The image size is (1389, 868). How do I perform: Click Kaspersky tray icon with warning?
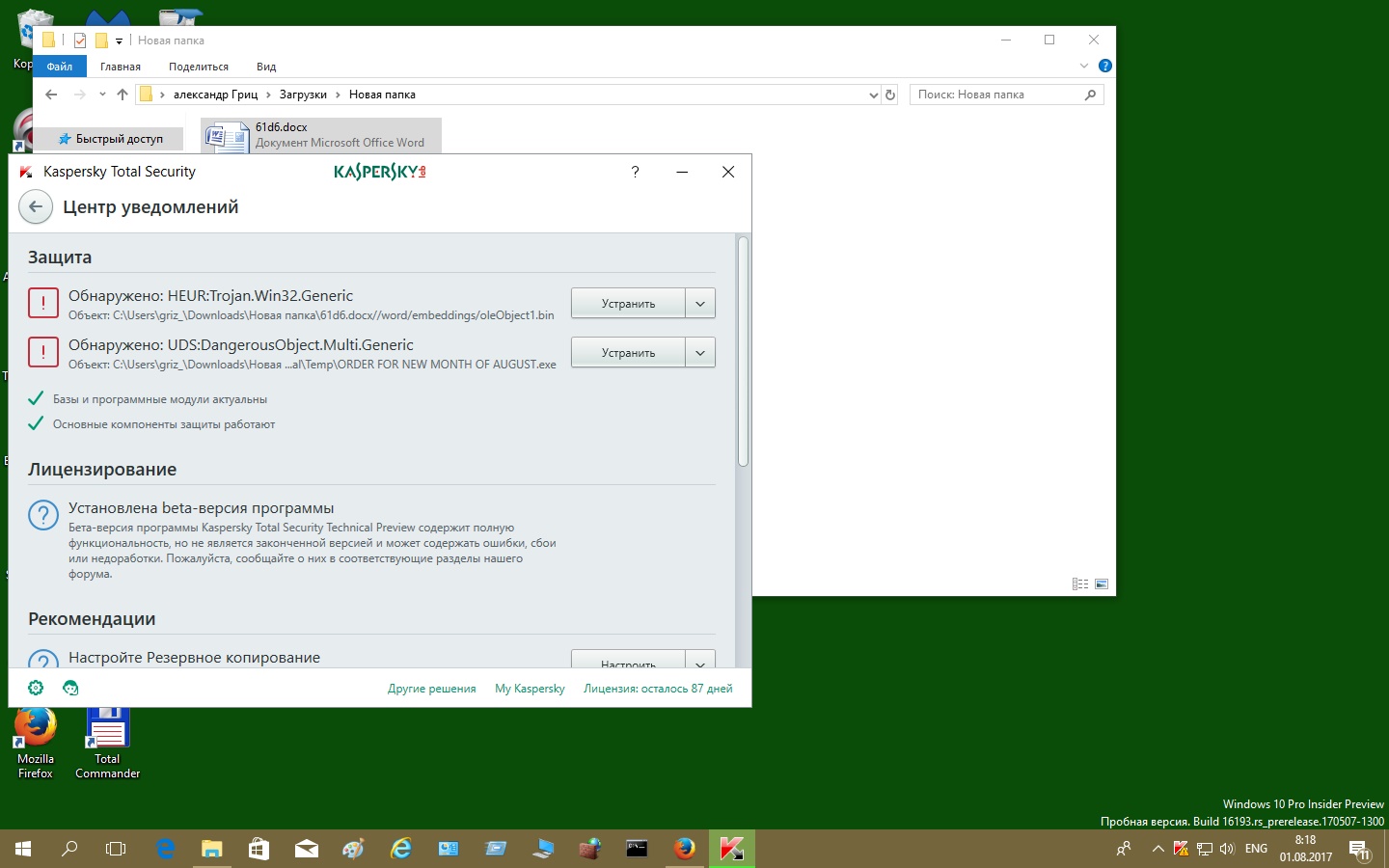(x=1181, y=849)
